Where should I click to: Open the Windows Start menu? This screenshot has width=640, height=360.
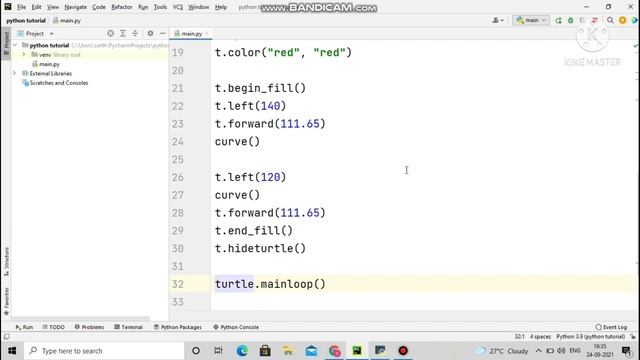pyautogui.click(x=12, y=351)
